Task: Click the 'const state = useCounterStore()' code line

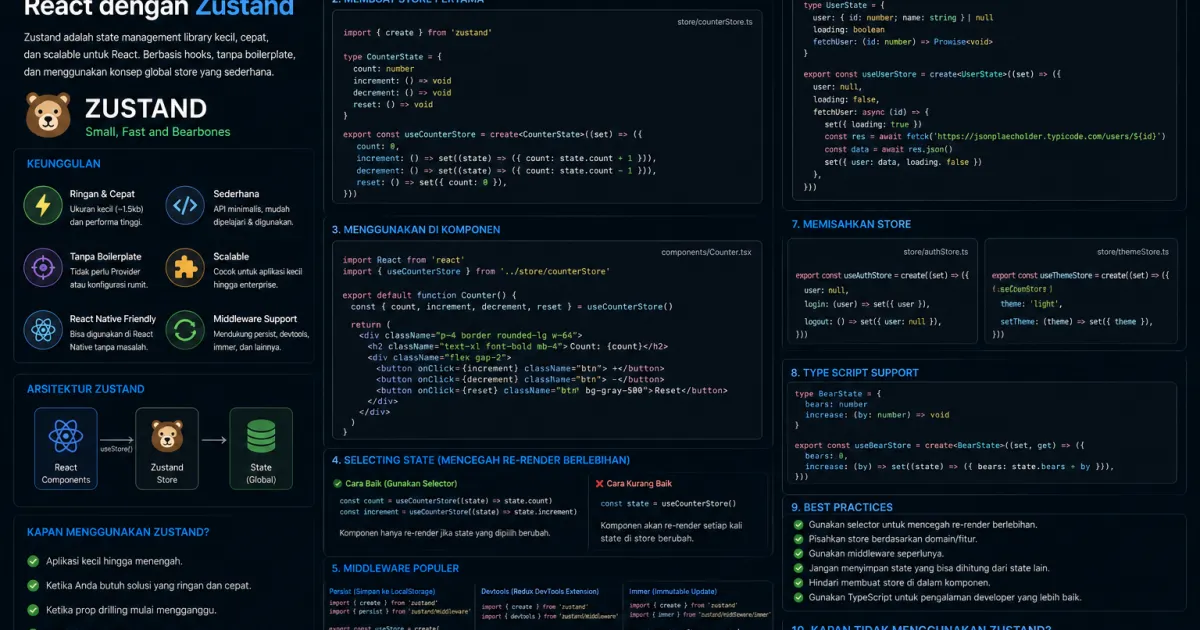Action: tap(668, 503)
